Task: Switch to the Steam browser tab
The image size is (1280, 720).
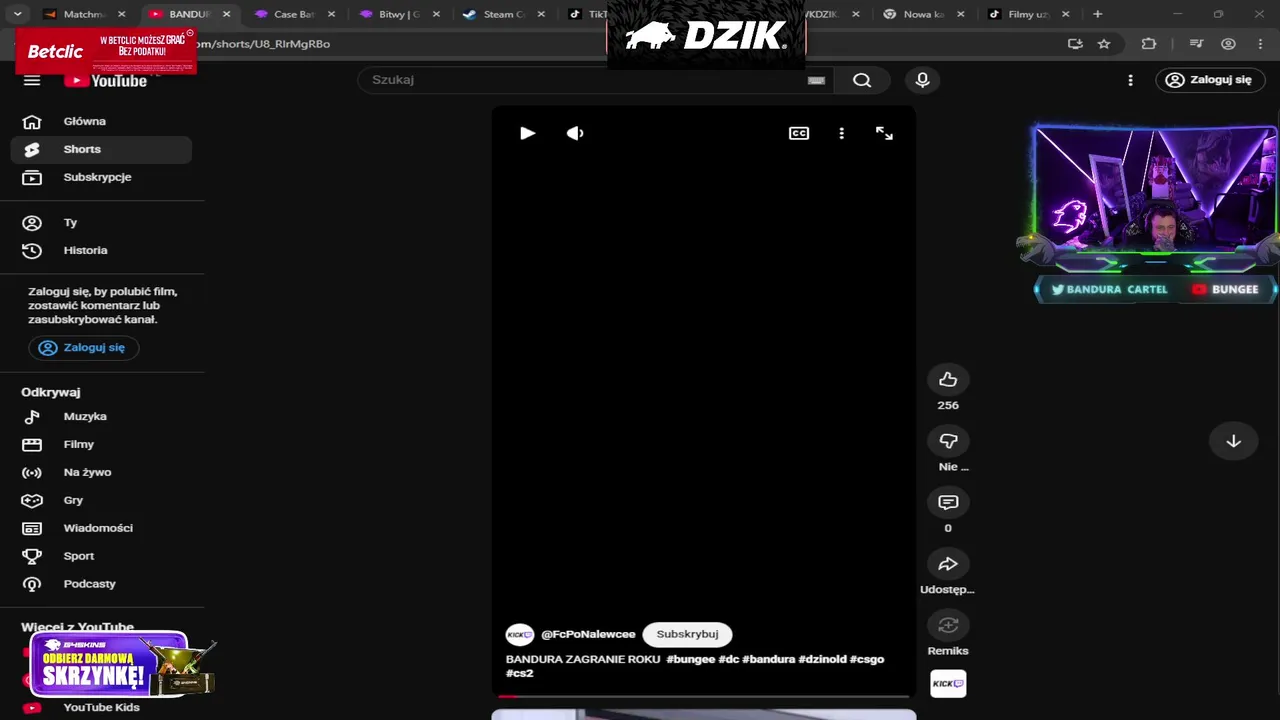Action: [504, 14]
